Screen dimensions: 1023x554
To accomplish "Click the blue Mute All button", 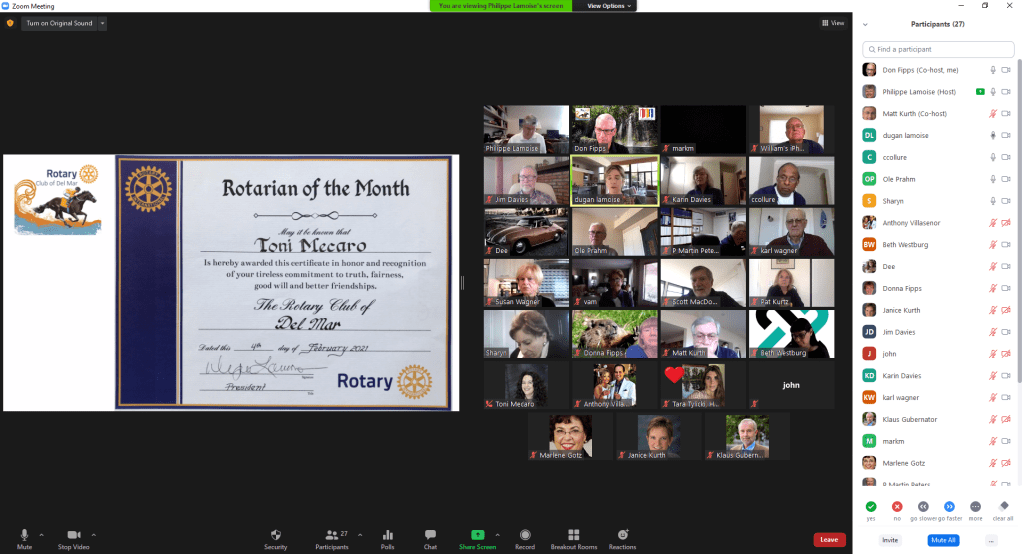I will click(x=943, y=540).
